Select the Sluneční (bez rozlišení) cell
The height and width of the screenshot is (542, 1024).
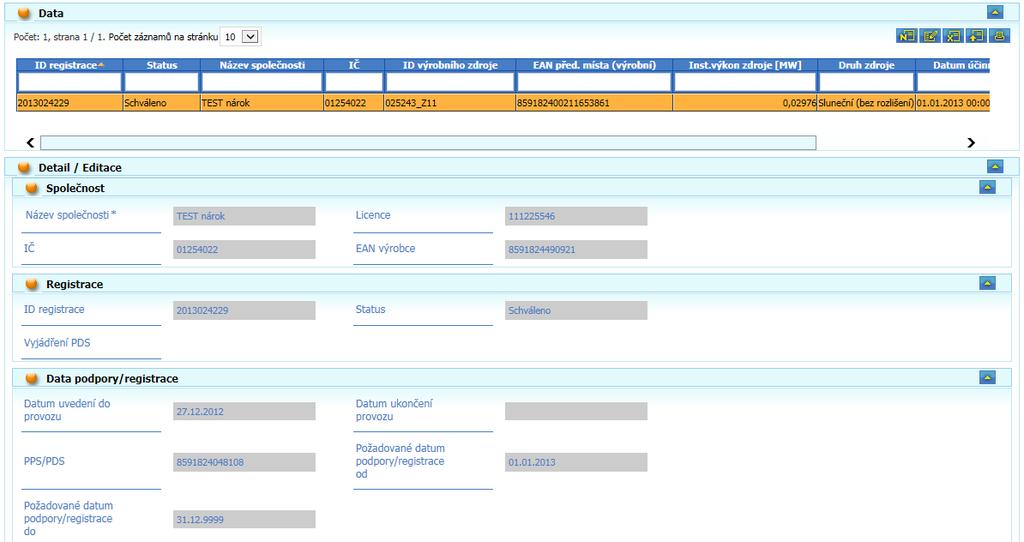(x=867, y=103)
